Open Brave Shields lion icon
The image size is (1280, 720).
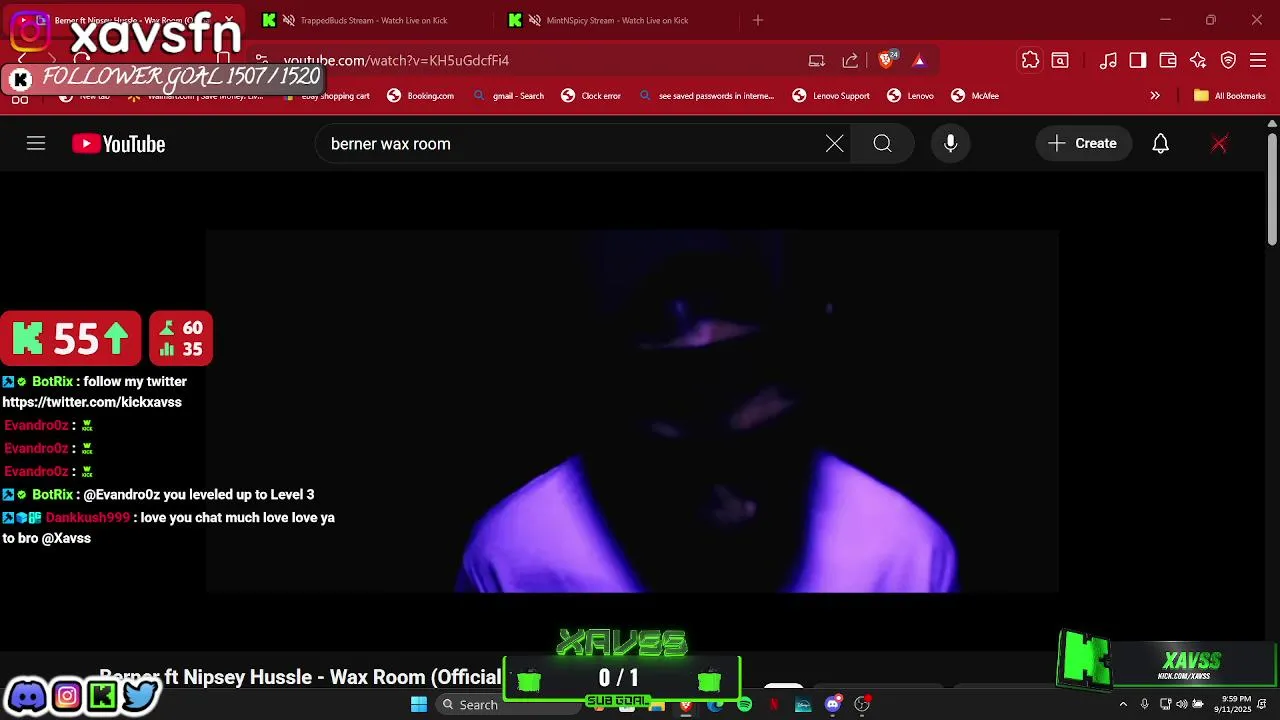click(x=887, y=60)
